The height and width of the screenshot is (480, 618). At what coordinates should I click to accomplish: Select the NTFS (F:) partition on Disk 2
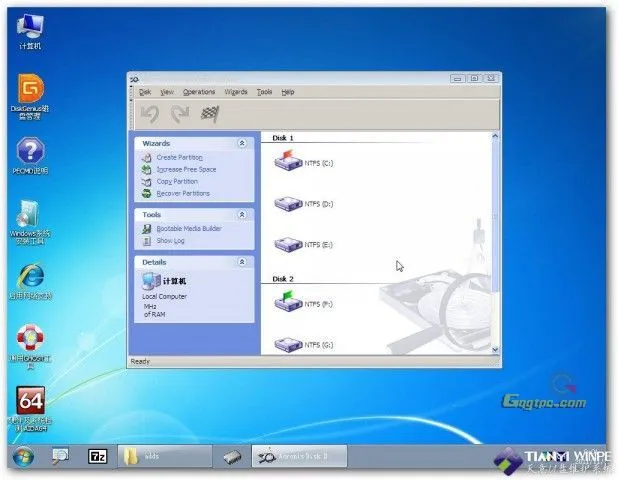point(287,302)
